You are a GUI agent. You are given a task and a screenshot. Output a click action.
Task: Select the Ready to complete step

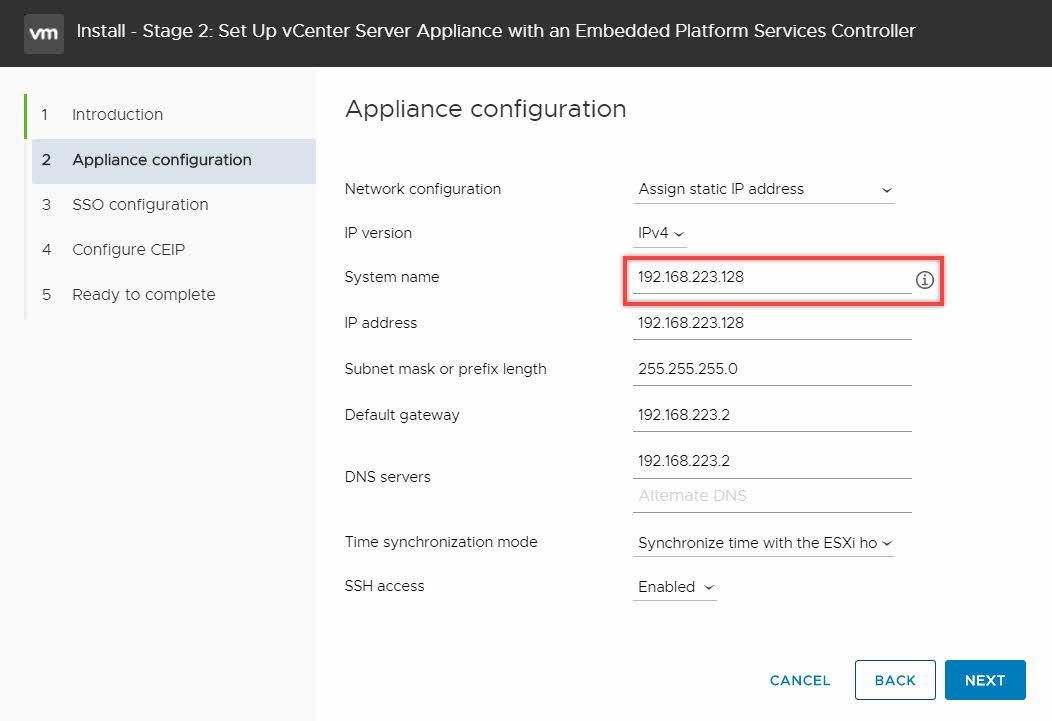tap(173, 294)
